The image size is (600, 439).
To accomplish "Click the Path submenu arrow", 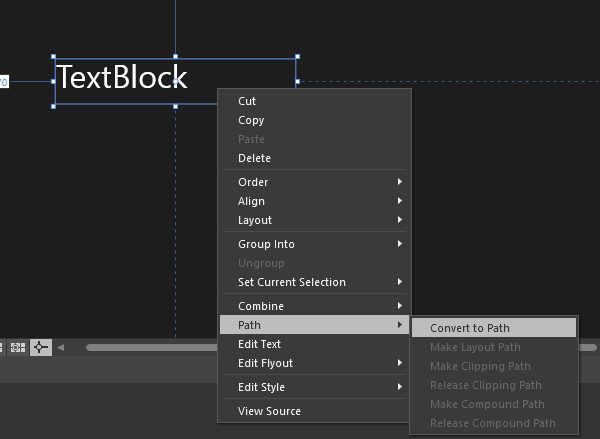I will coord(399,325).
